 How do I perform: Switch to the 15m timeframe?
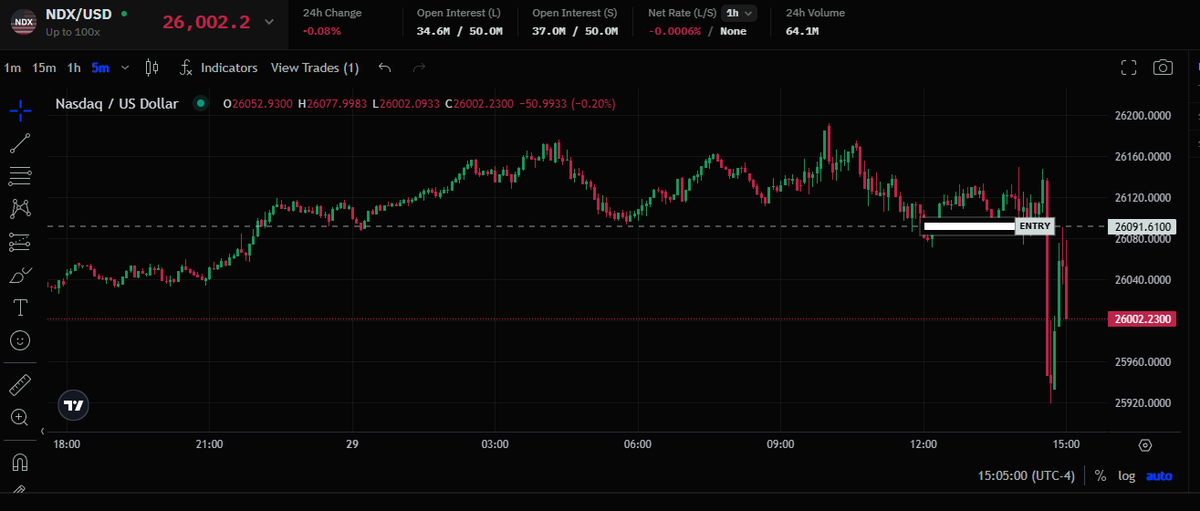(44, 68)
